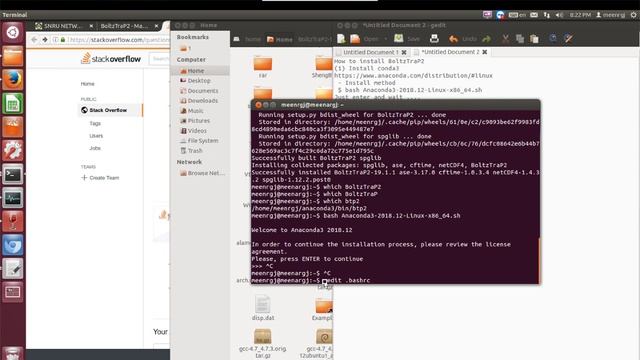Viewport: 640px width, 360px height.
Task: Close the Untitled Document 2 tab
Action: pos(484,52)
